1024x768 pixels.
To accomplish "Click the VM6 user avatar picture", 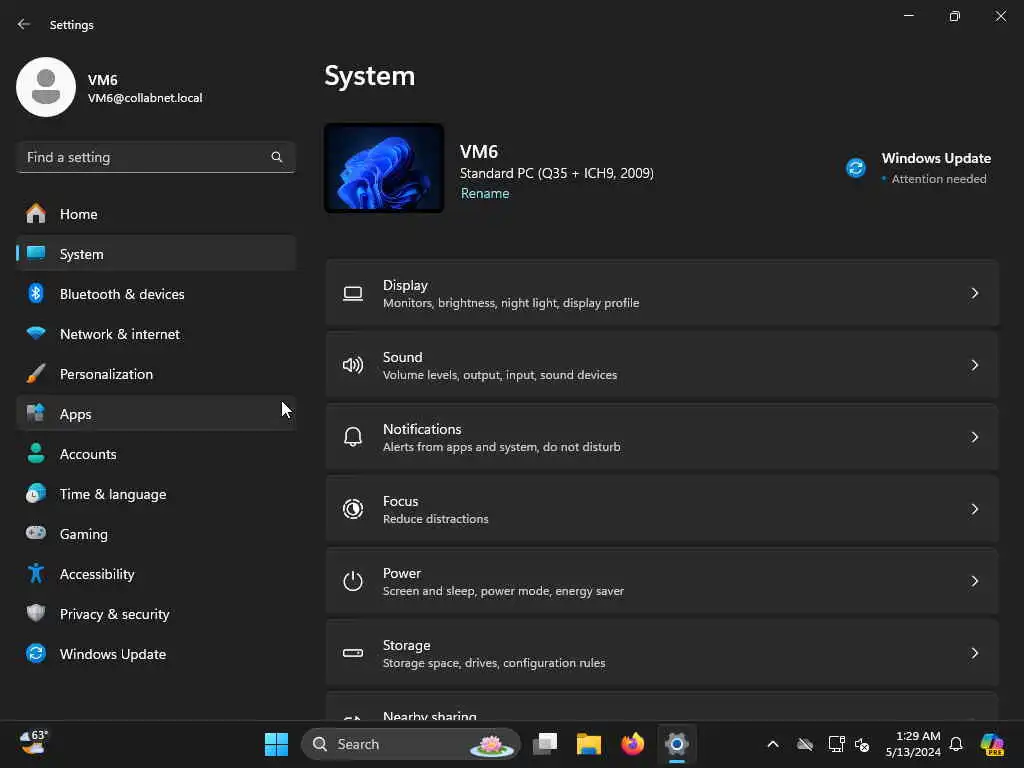I will click(46, 87).
